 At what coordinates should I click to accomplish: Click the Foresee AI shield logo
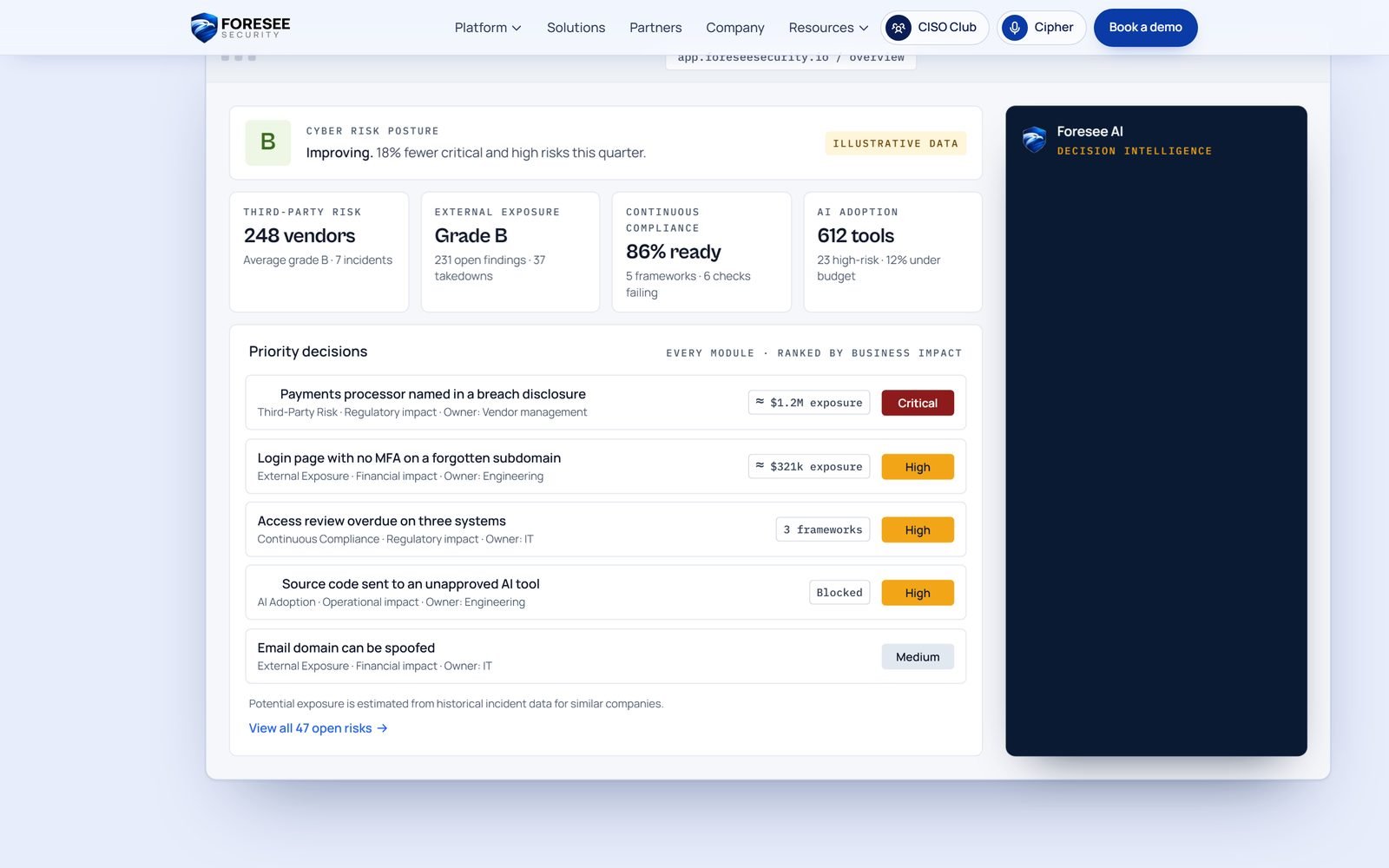pos(1034,140)
